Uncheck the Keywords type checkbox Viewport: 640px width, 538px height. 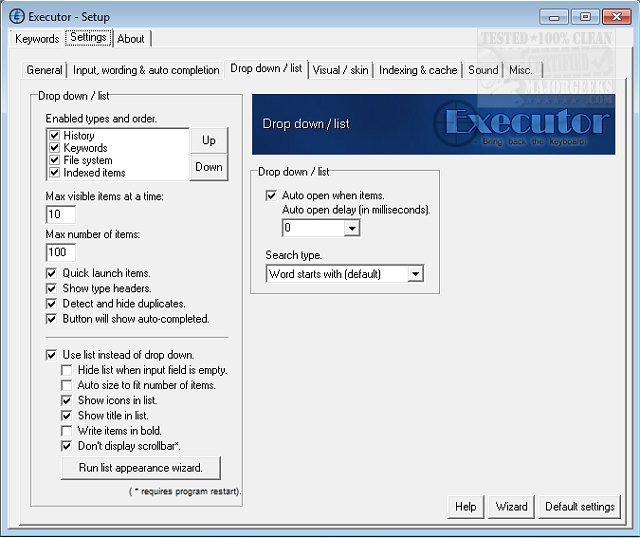[x=54, y=147]
